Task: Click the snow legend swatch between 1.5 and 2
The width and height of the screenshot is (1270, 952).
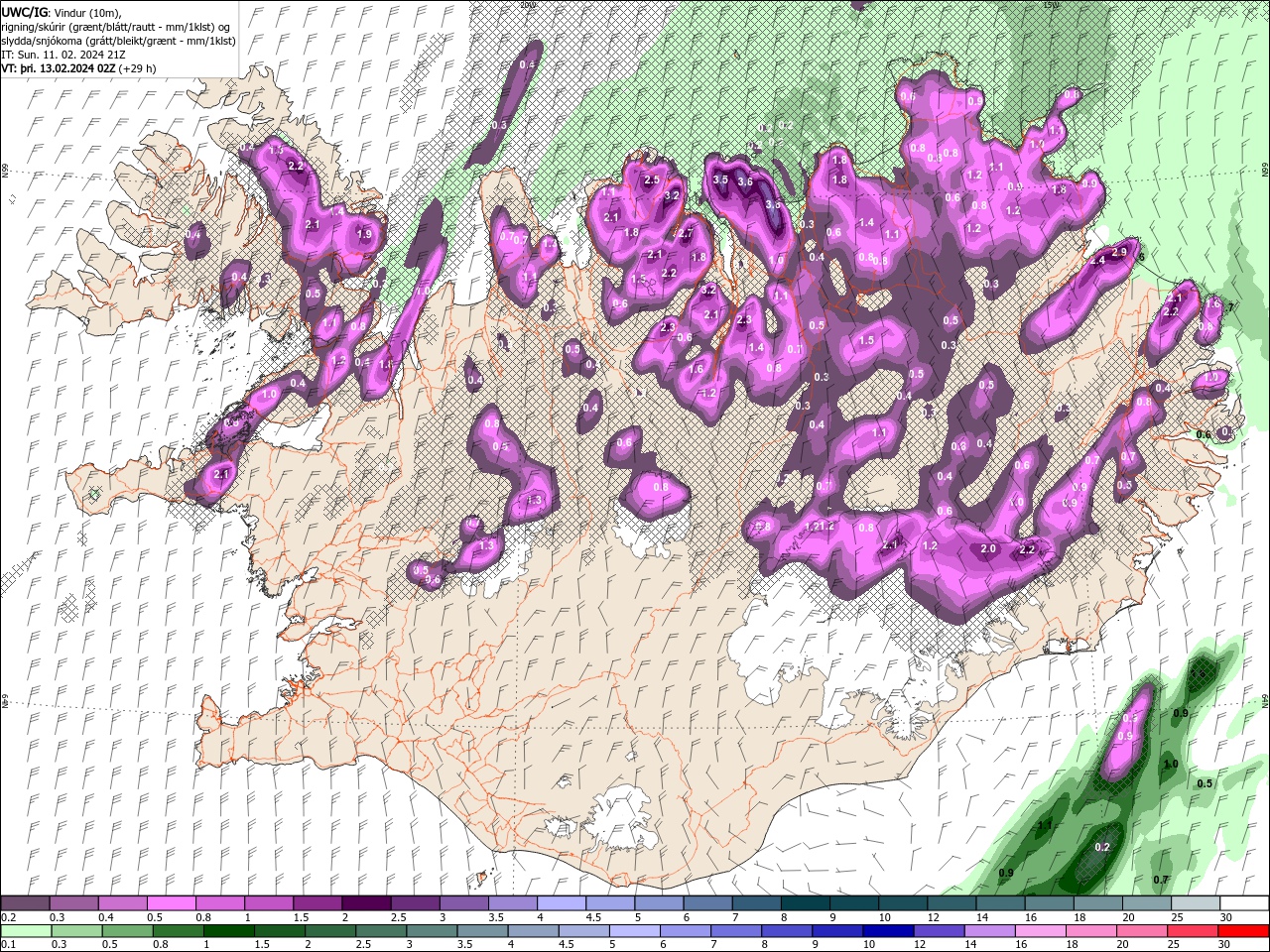Action: [317, 902]
